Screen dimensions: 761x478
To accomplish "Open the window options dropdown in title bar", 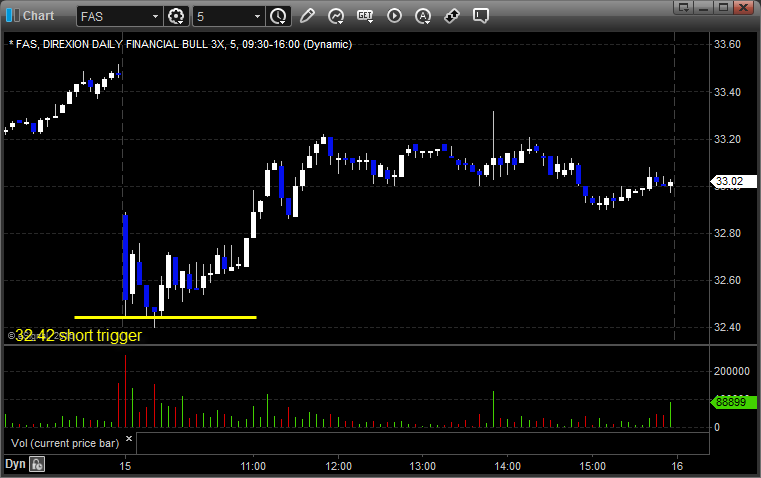I will coord(684,7).
